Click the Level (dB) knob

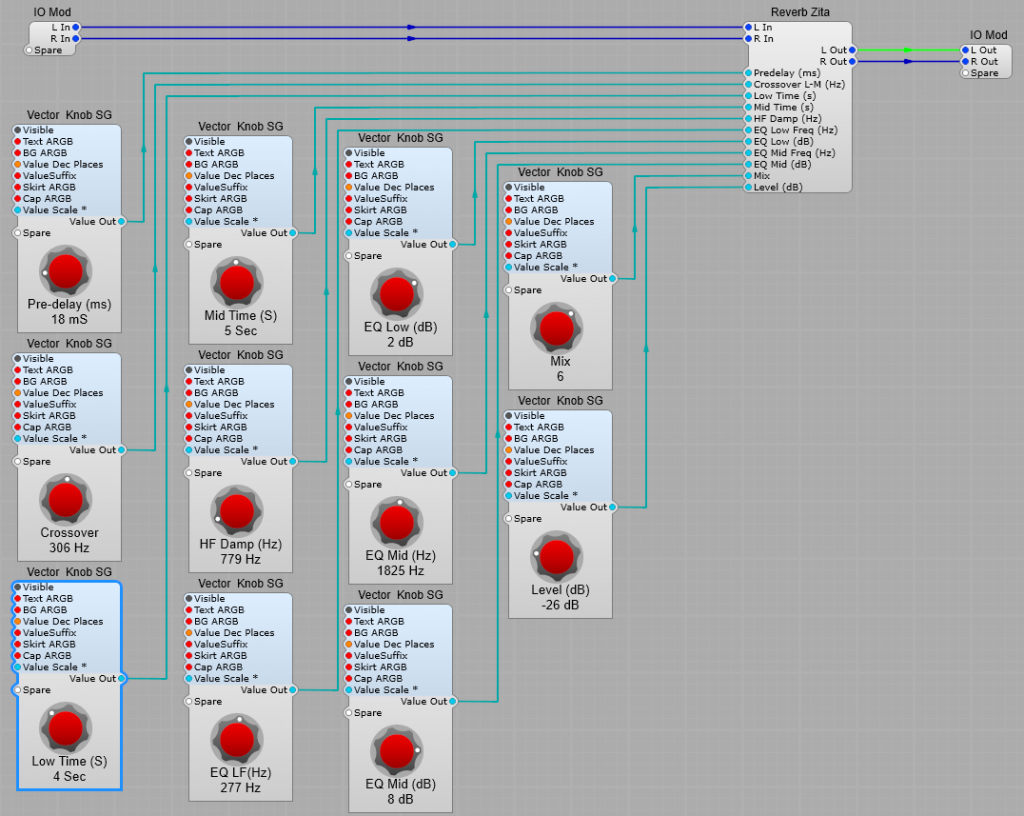point(557,558)
